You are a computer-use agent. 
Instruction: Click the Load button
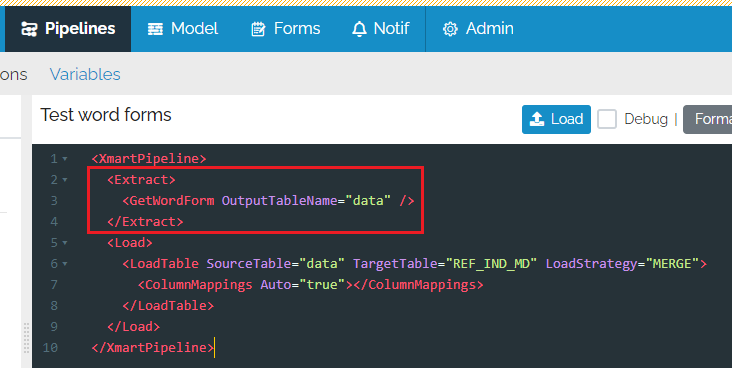(556, 119)
